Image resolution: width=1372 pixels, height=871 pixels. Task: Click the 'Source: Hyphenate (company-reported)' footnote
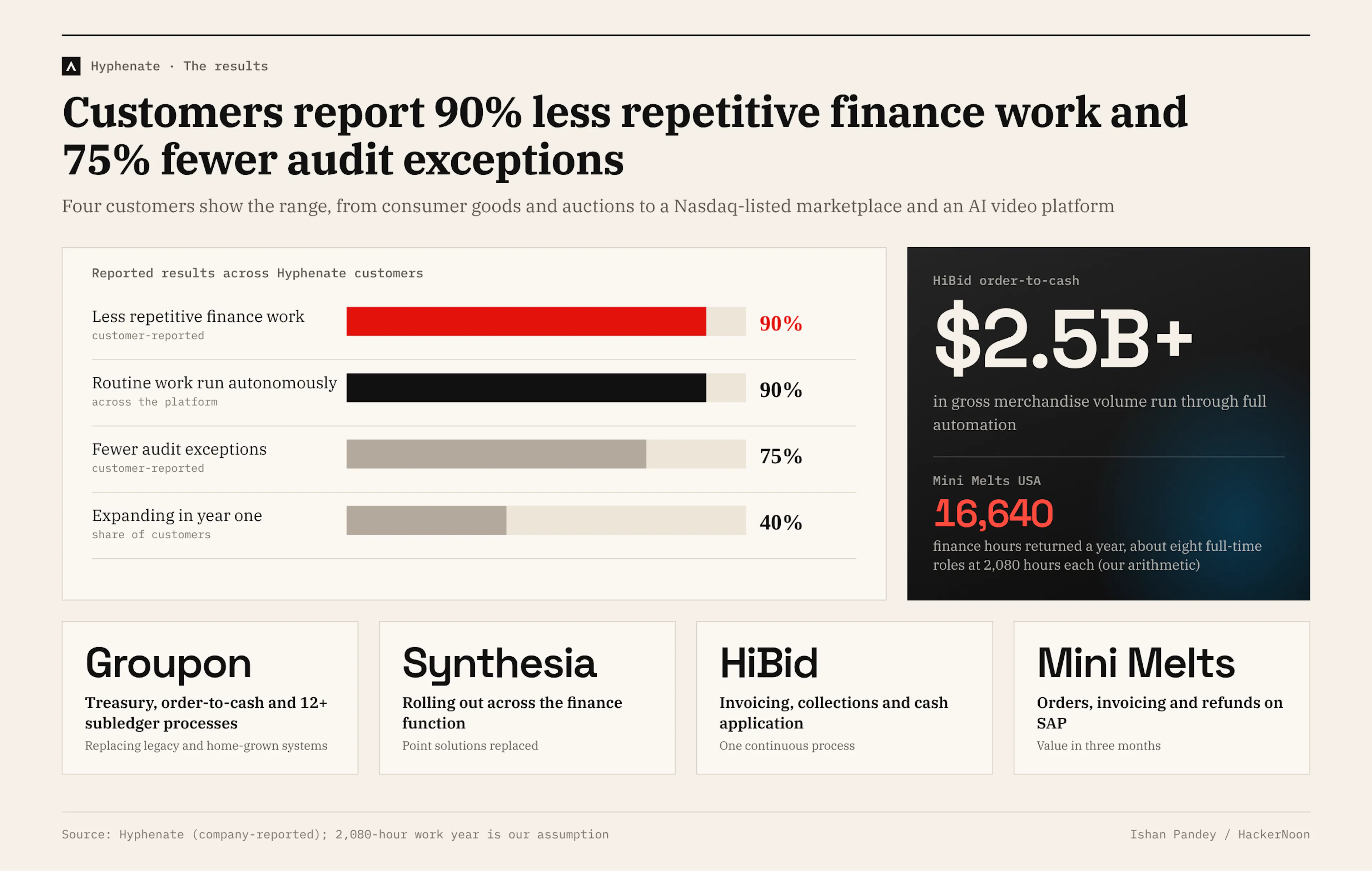click(335, 835)
